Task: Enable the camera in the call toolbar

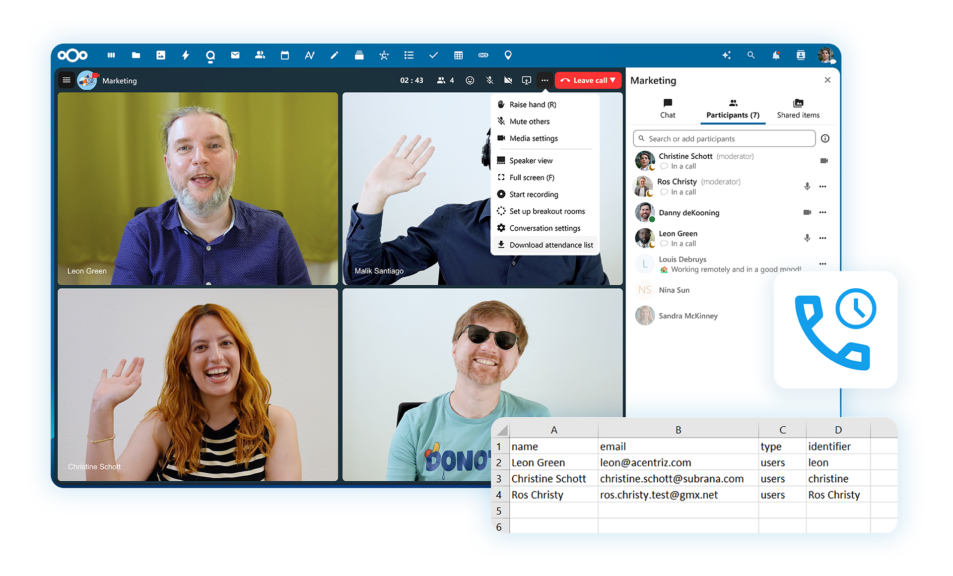Action: [507, 80]
